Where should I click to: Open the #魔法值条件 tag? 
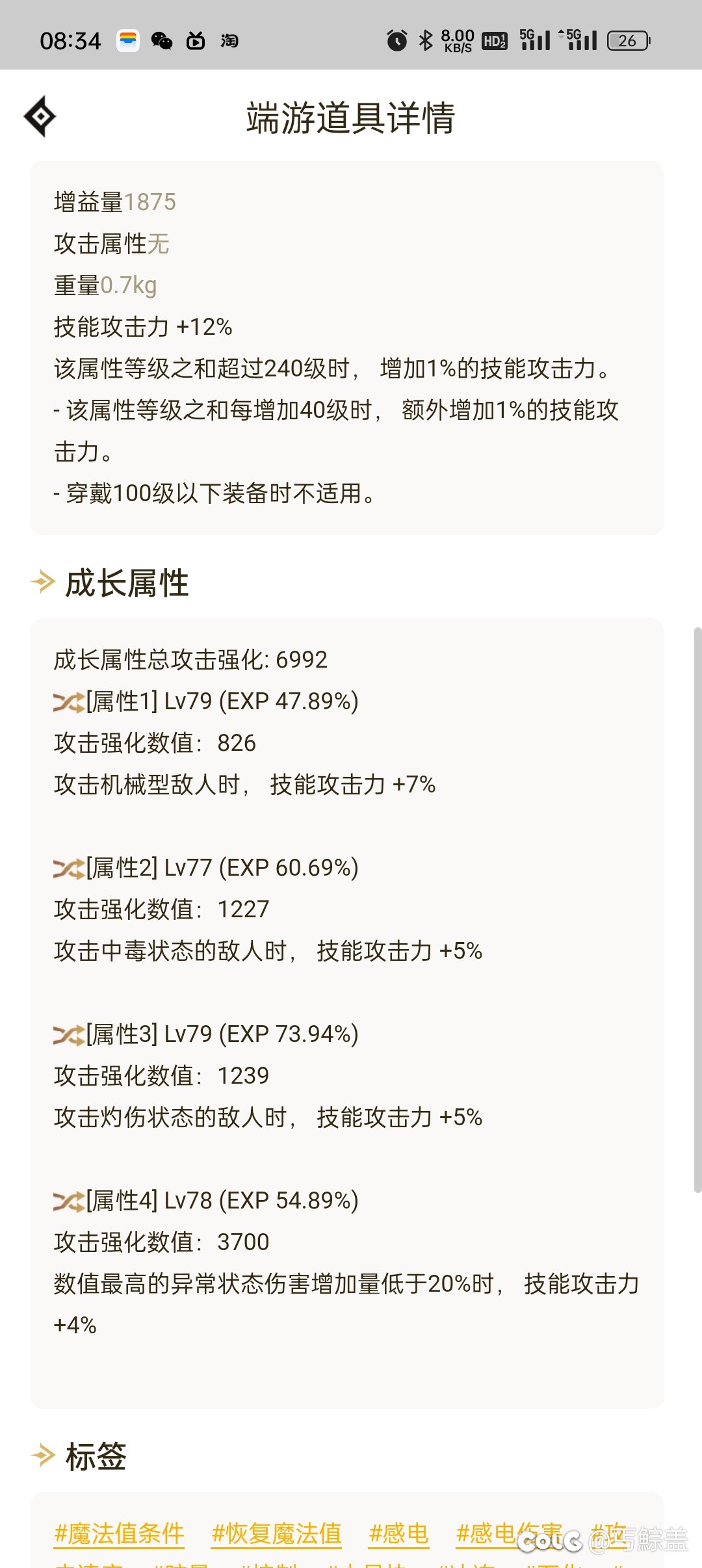pos(120,1534)
